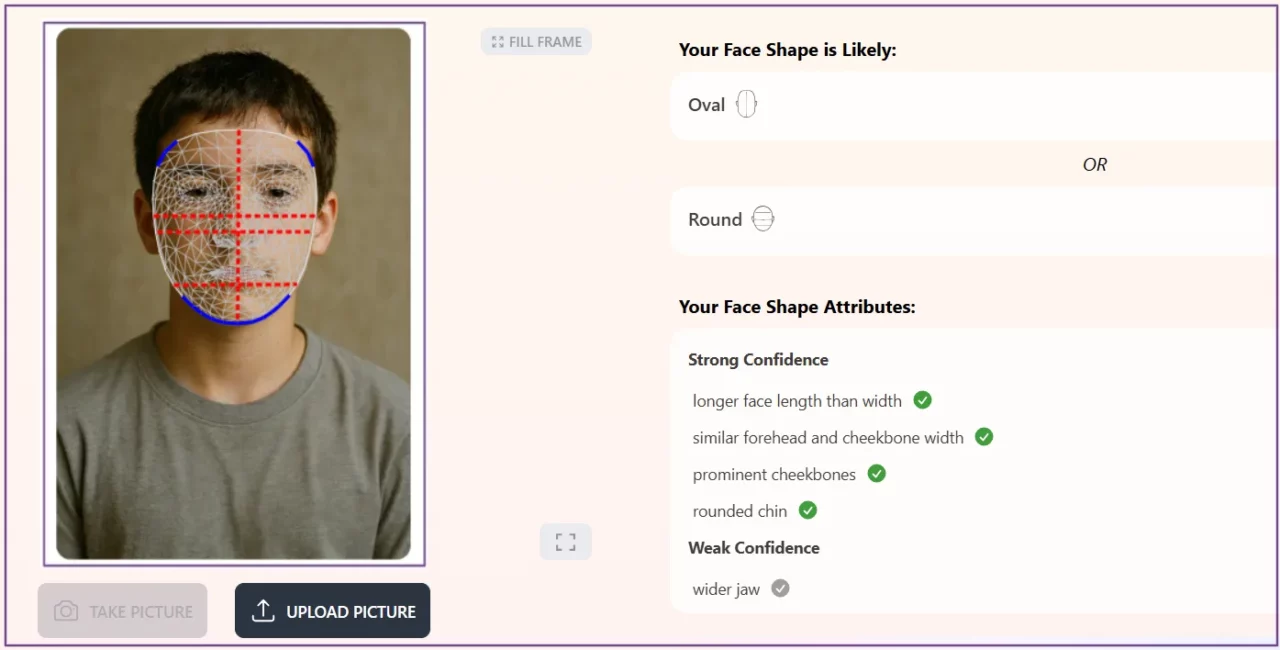This screenshot has width=1280, height=650.
Task: Select the Oval face shape result
Action: 706,105
